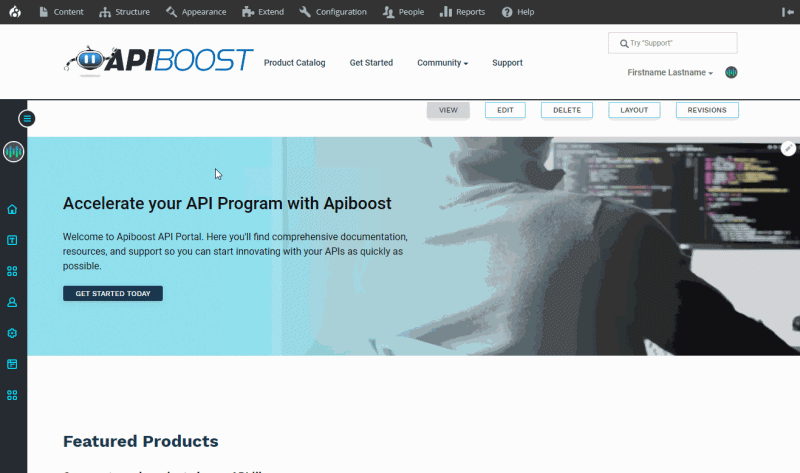Click the Apiboost logo
The height and width of the screenshot is (473, 800).
pyautogui.click(x=159, y=60)
